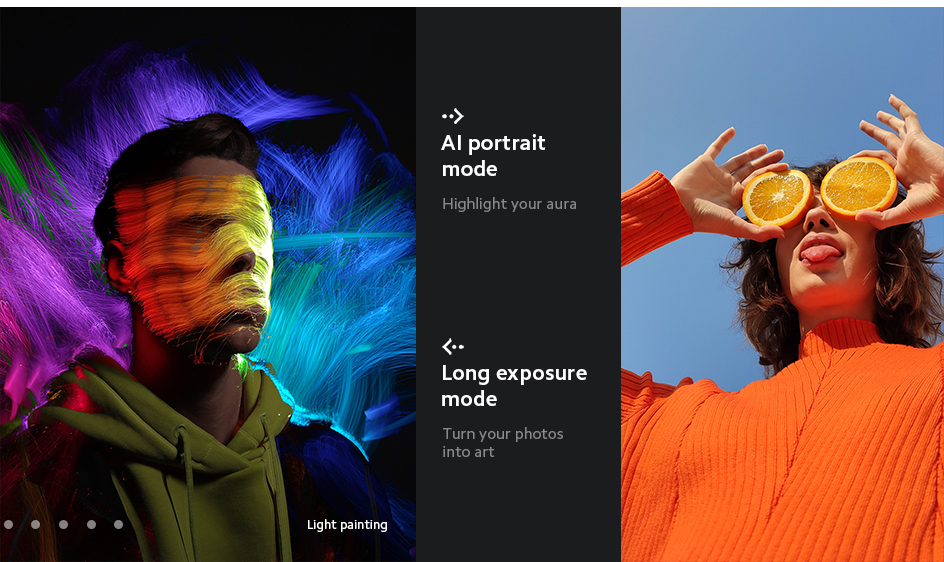
Task: Go to the fourth carousel dot
Action: (91, 524)
